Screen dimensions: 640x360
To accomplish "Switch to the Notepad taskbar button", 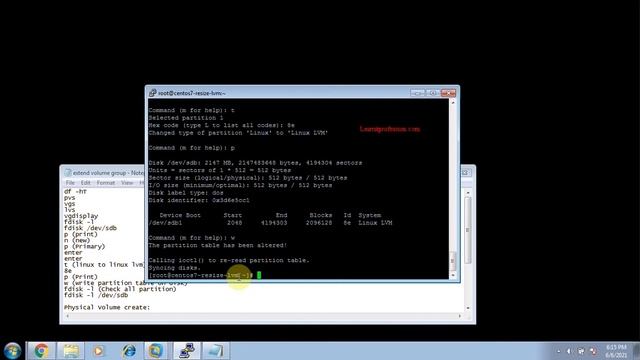I will pos(216,351).
